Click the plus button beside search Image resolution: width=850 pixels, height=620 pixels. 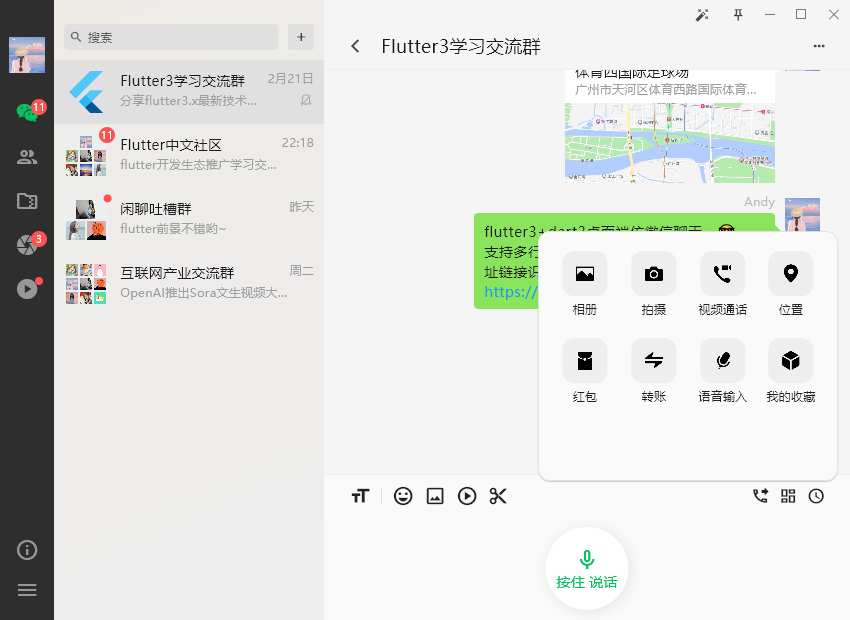point(301,37)
